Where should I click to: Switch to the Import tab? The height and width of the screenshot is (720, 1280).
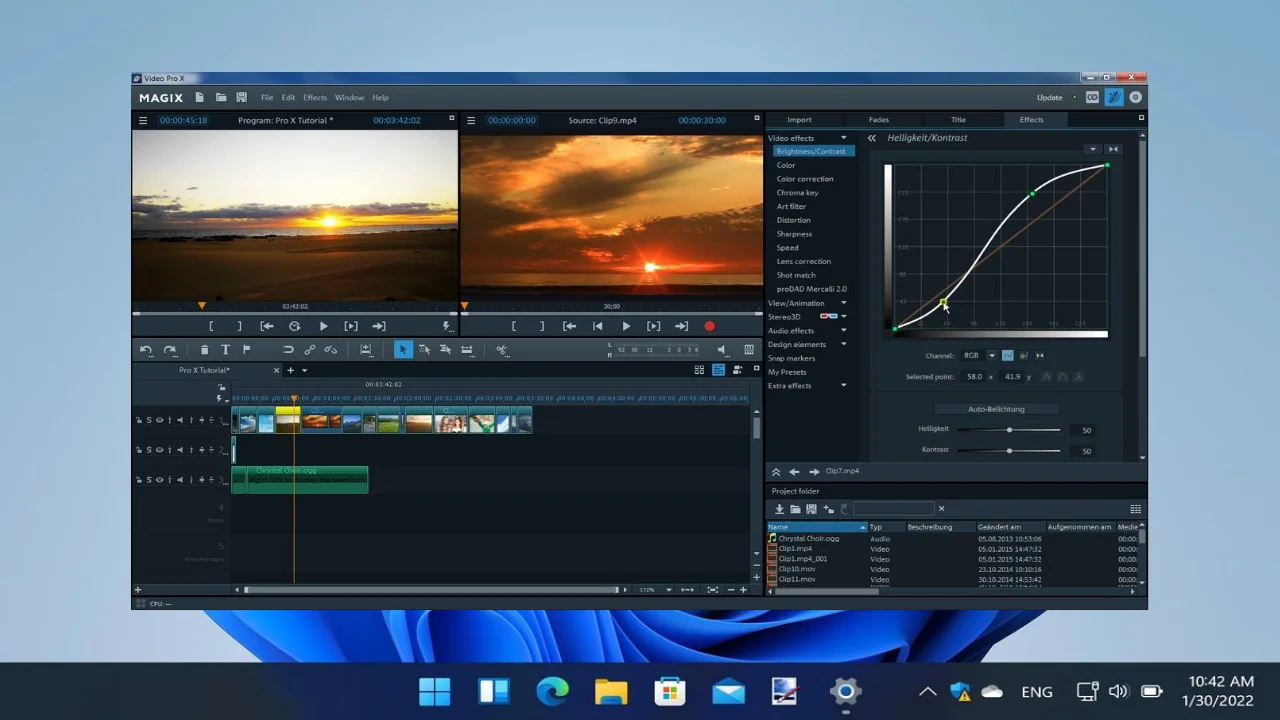pyautogui.click(x=799, y=120)
